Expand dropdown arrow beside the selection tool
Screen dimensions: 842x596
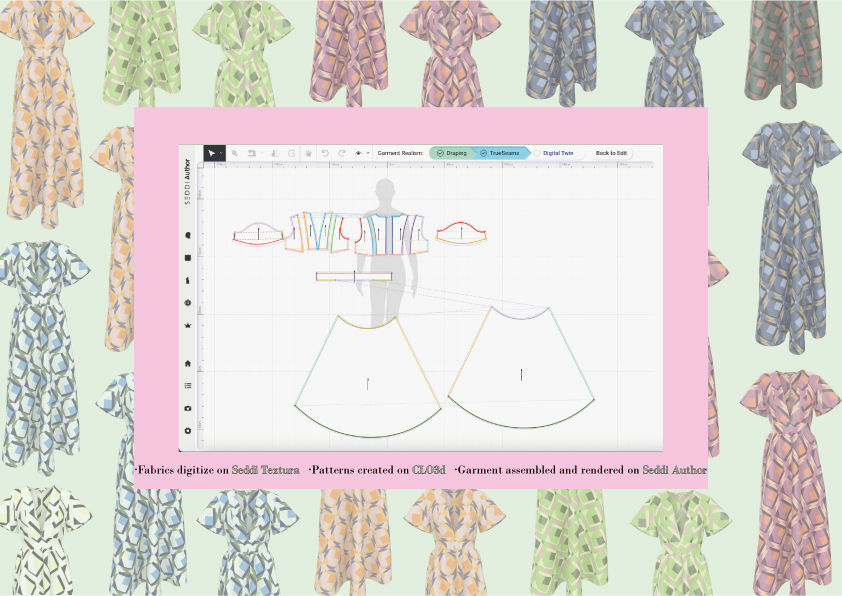tap(222, 153)
